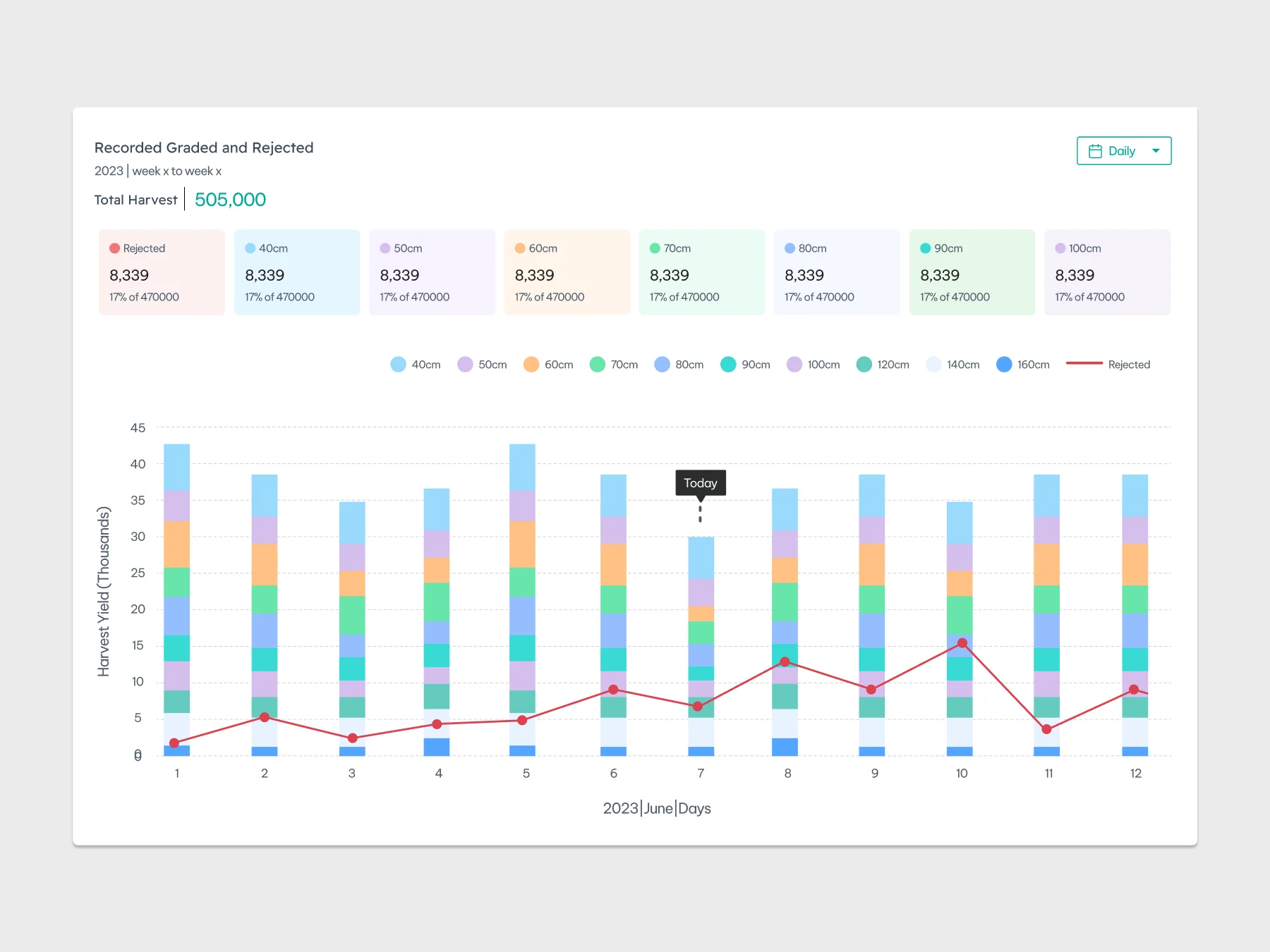
Task: Toggle 70cm series in chart legend
Action: (614, 365)
